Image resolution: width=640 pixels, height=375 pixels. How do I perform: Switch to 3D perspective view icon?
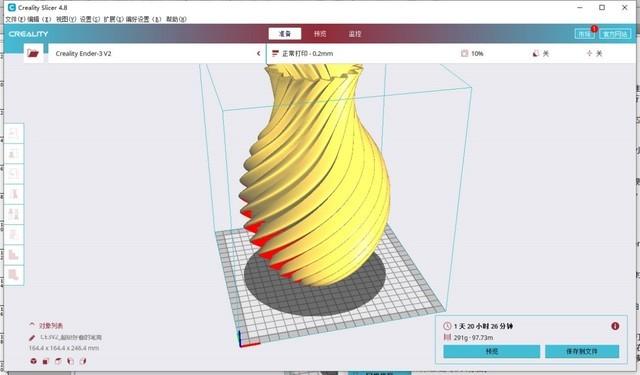(x=33, y=361)
